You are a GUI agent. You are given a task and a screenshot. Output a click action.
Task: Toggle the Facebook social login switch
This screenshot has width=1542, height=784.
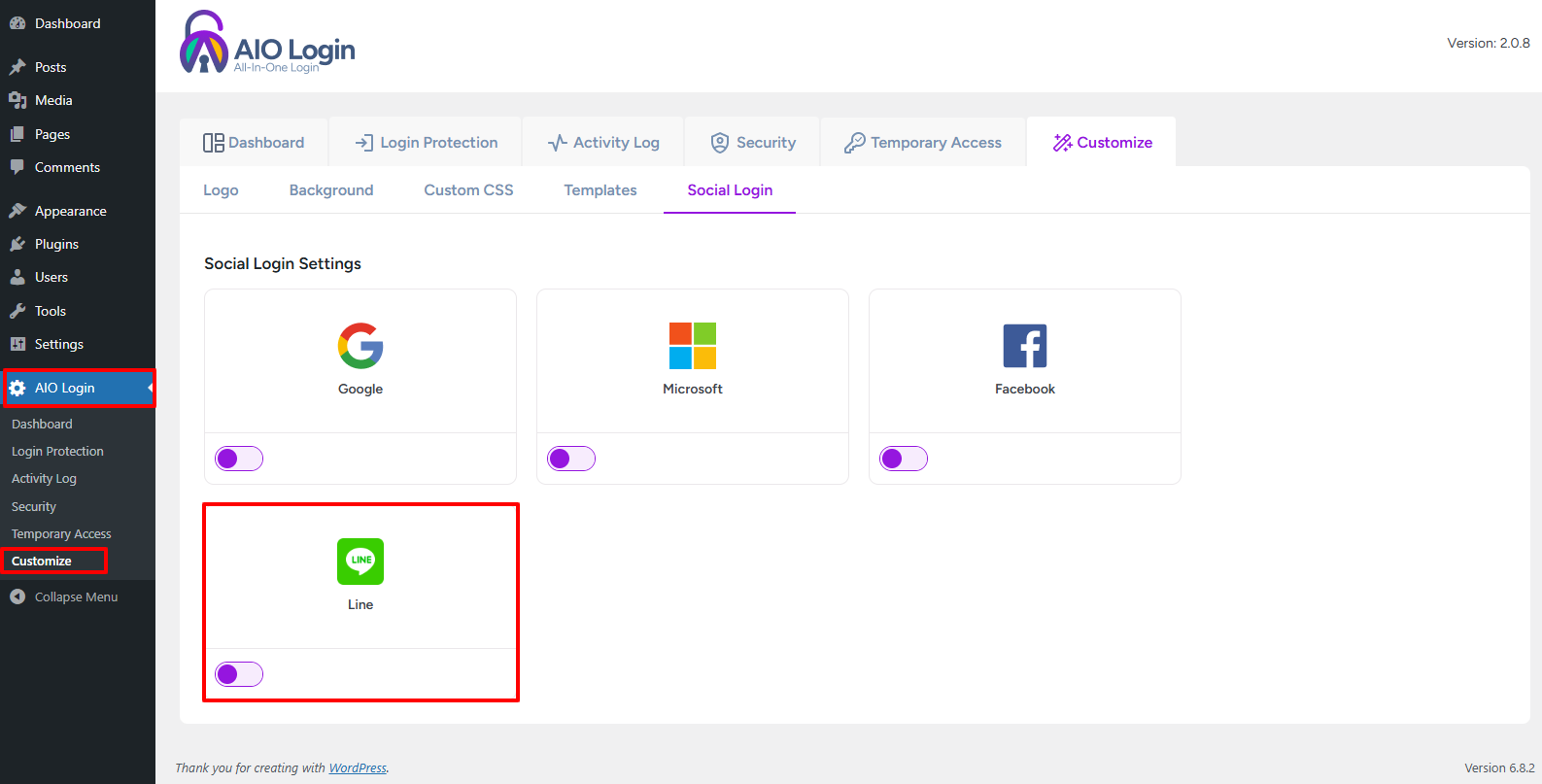pyautogui.click(x=904, y=459)
